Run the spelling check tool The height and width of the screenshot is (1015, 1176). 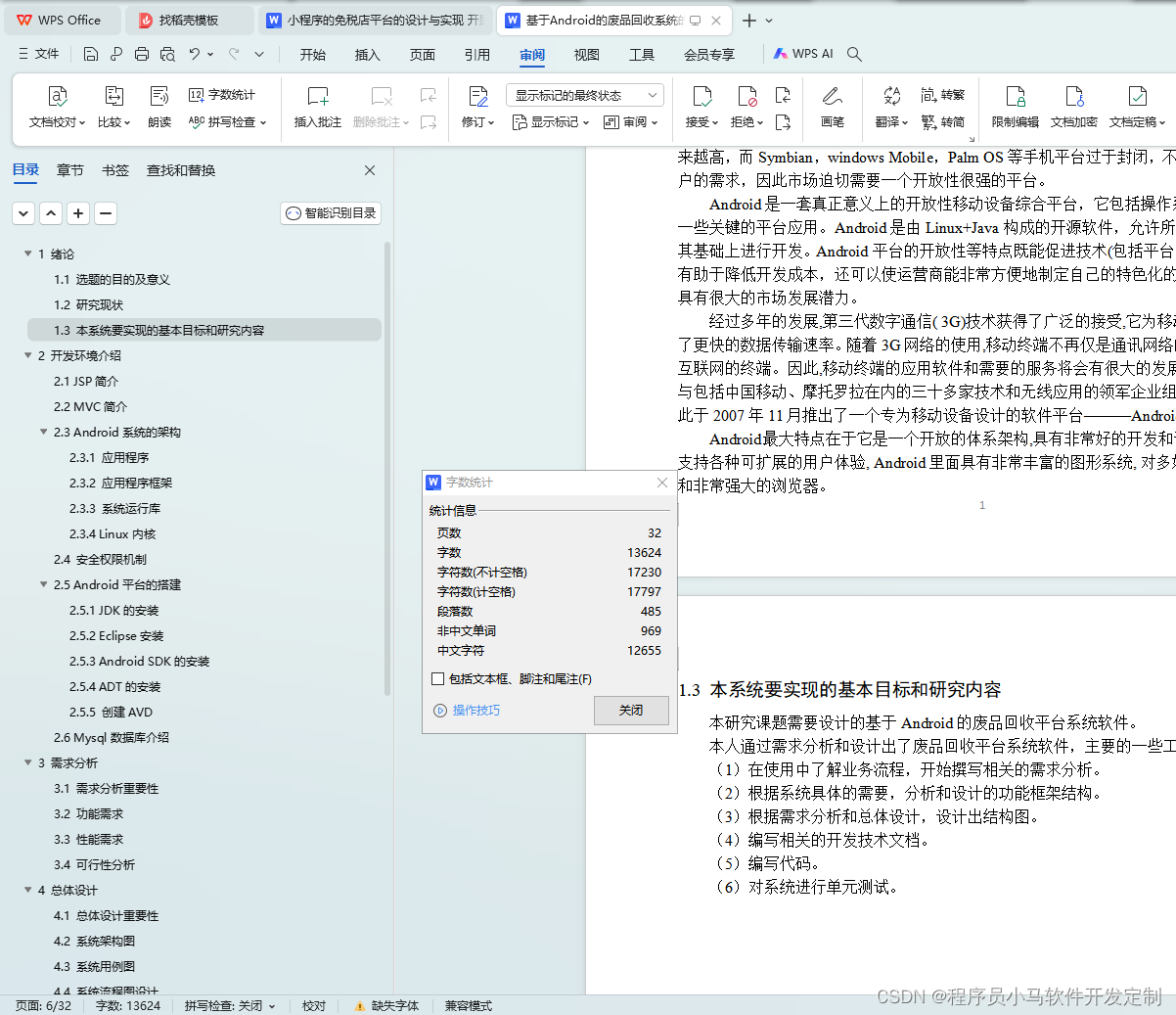click(227, 122)
